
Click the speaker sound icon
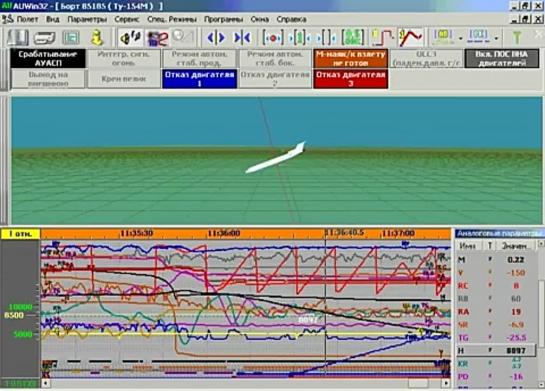[130, 38]
